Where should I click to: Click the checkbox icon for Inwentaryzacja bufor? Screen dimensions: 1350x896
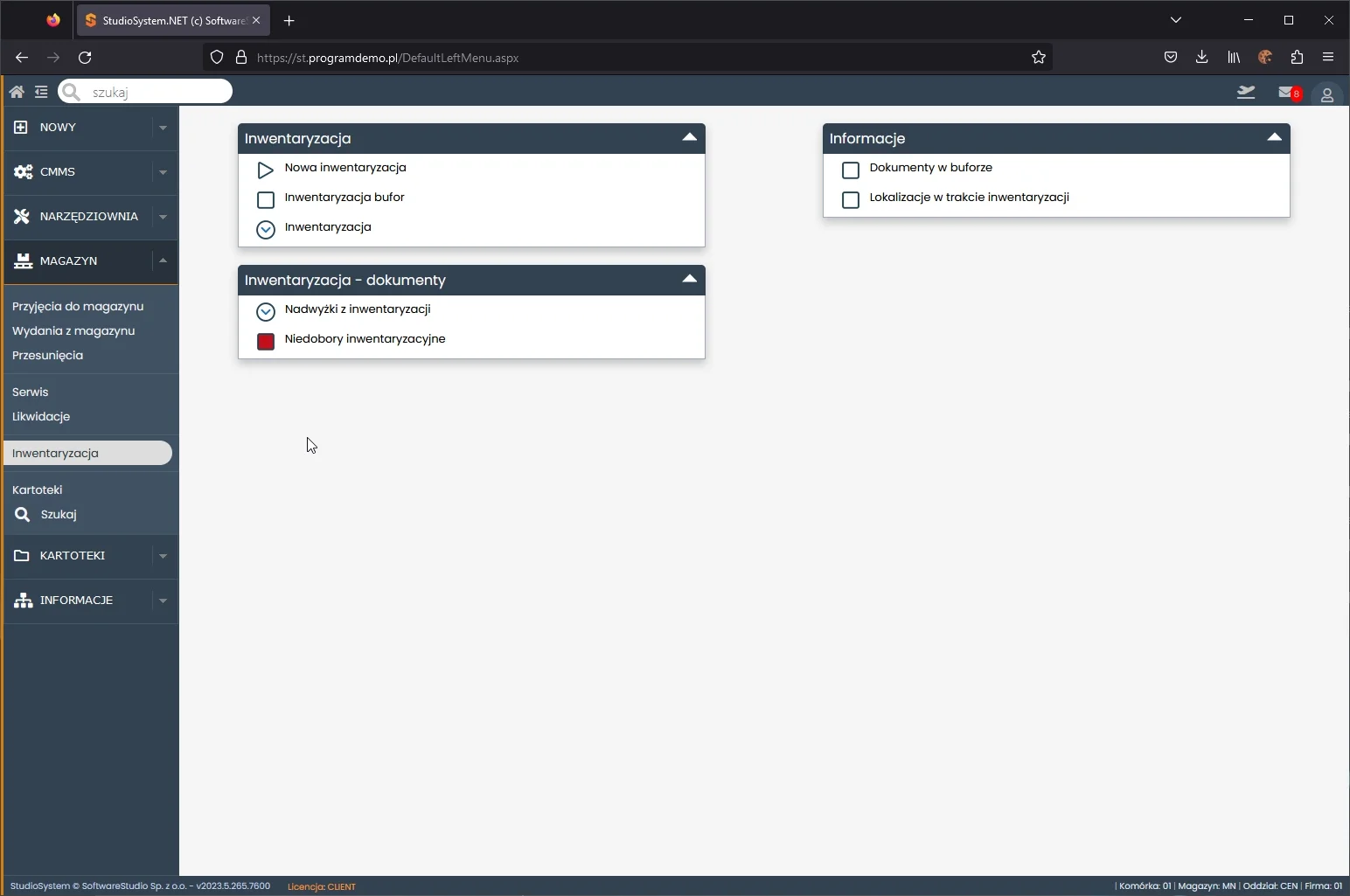pyautogui.click(x=266, y=199)
